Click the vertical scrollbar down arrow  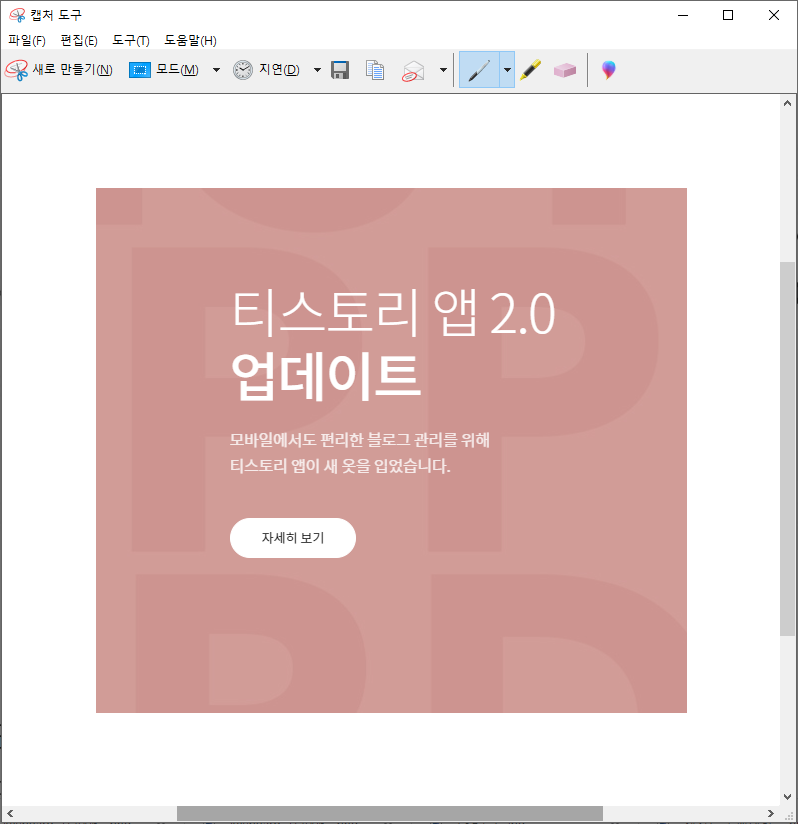click(787, 797)
